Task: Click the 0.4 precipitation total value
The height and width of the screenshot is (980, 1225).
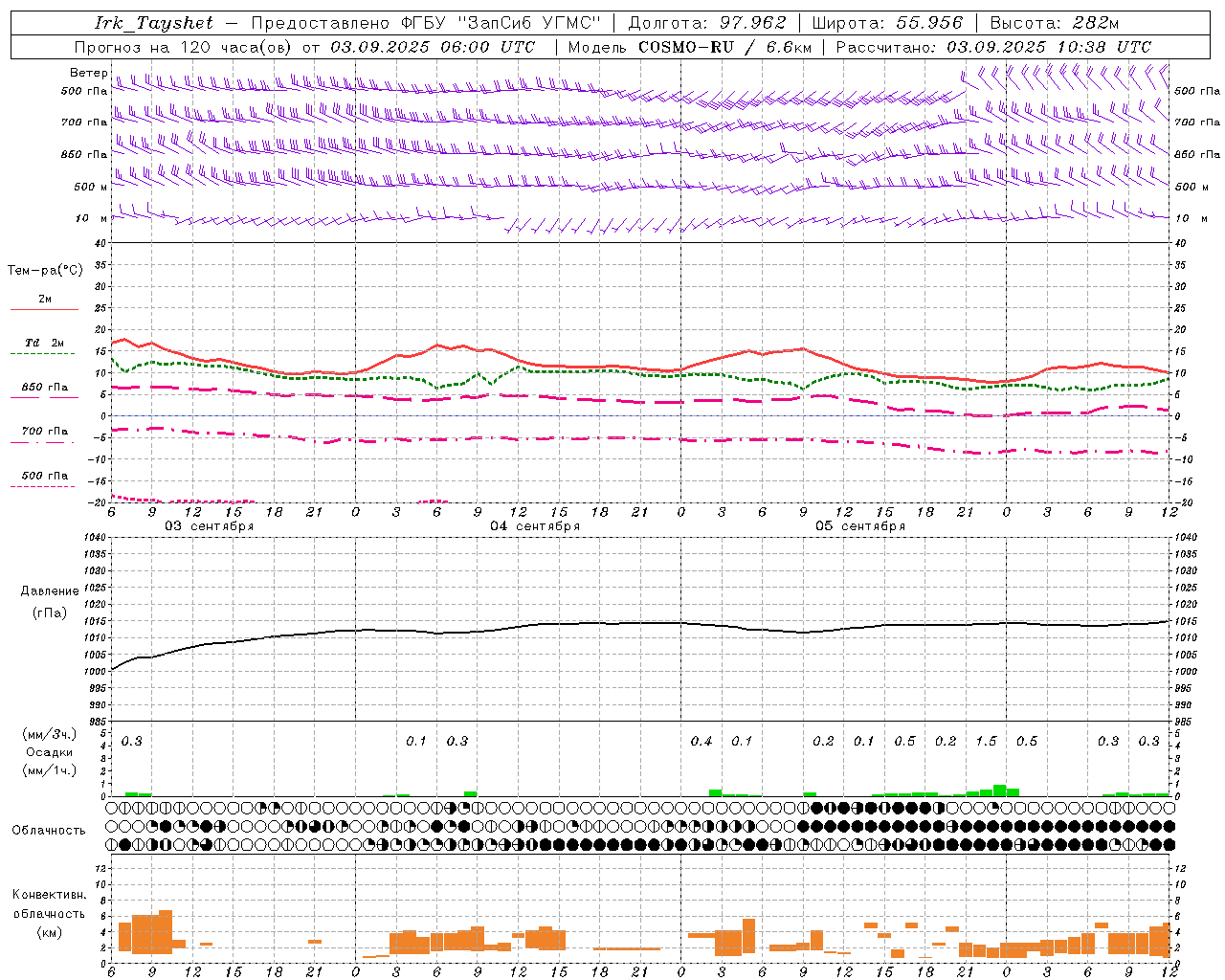Action: coord(702,741)
